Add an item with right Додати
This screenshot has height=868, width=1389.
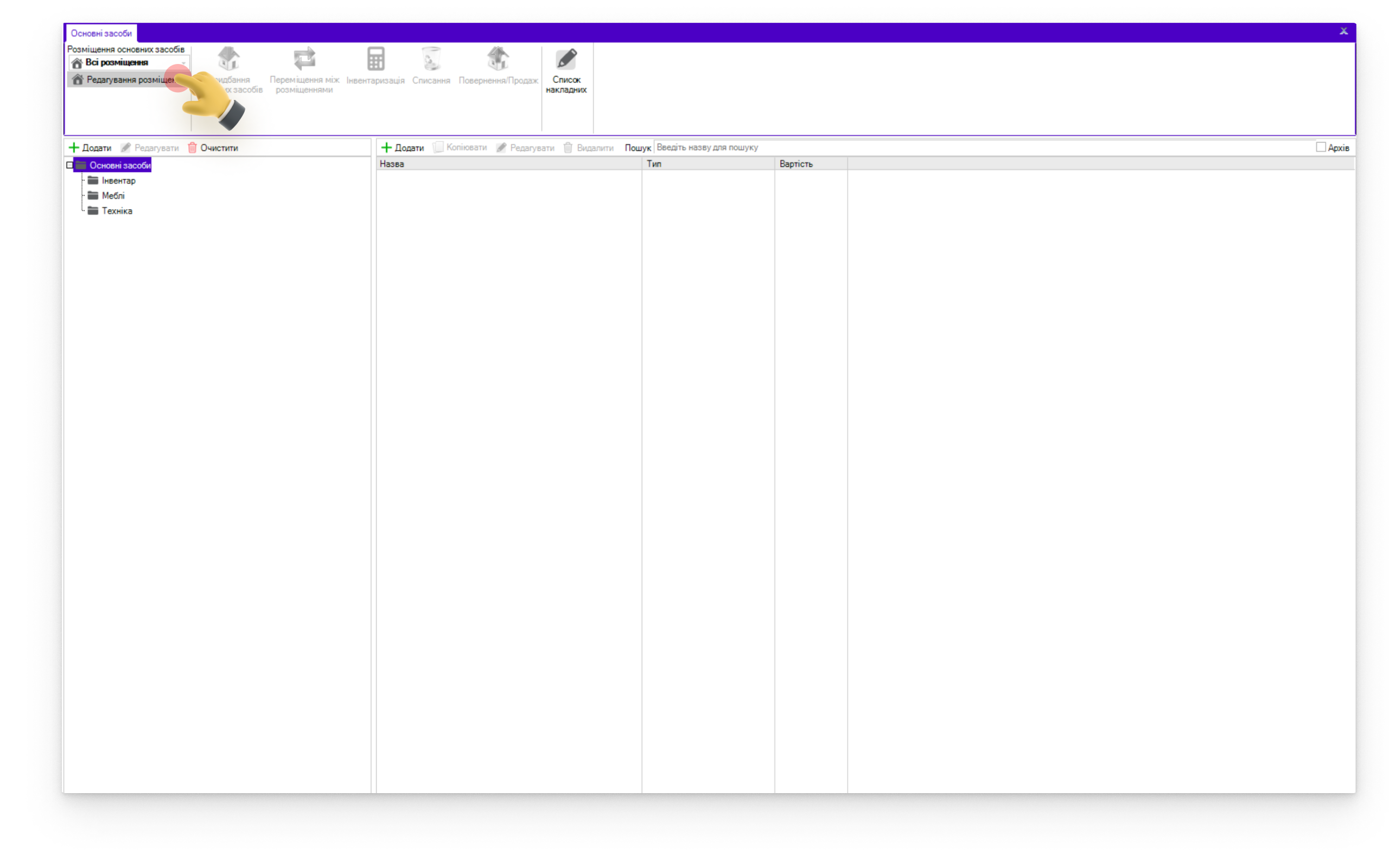pos(403,148)
